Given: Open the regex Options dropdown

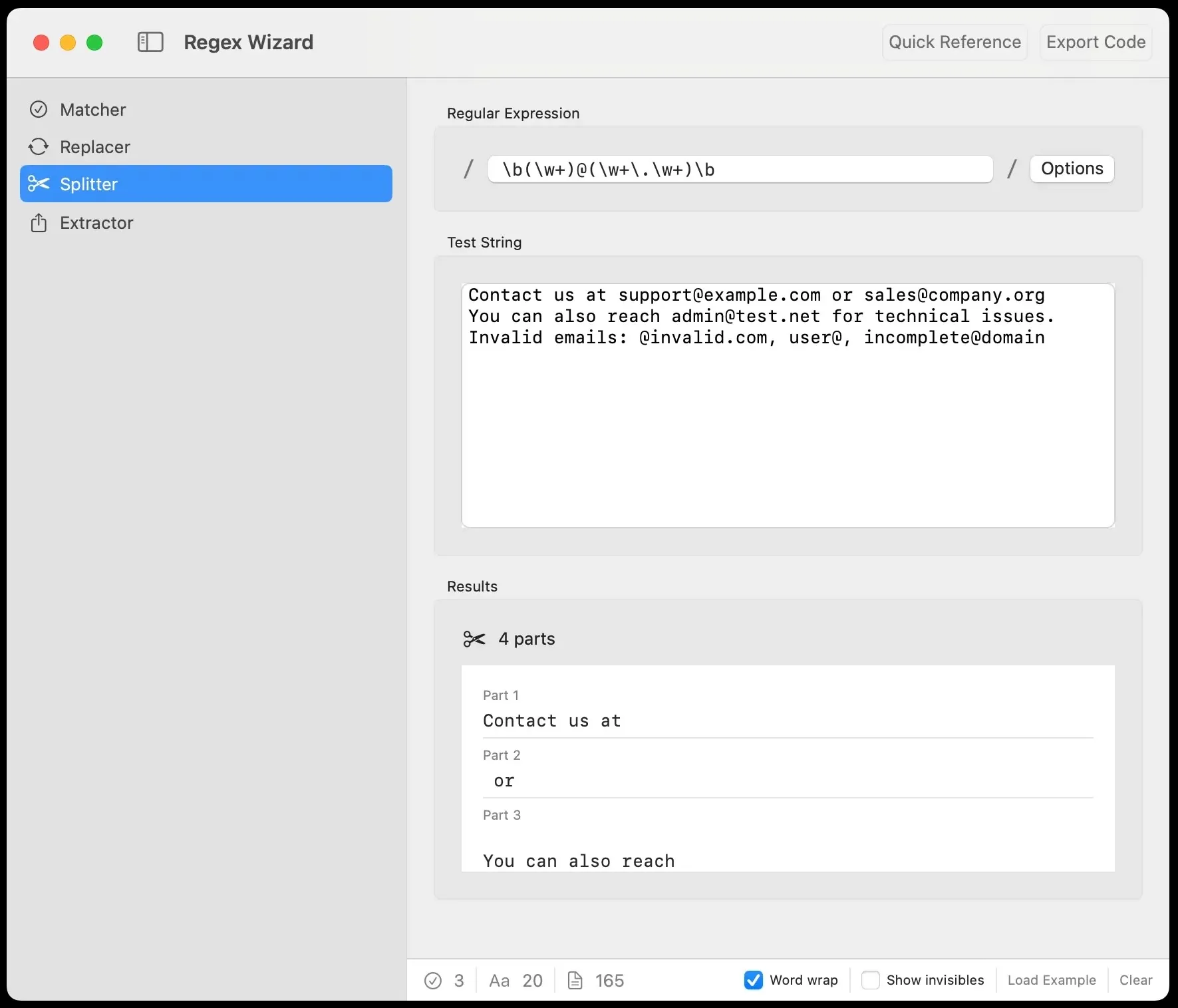Looking at the screenshot, I should [x=1072, y=169].
